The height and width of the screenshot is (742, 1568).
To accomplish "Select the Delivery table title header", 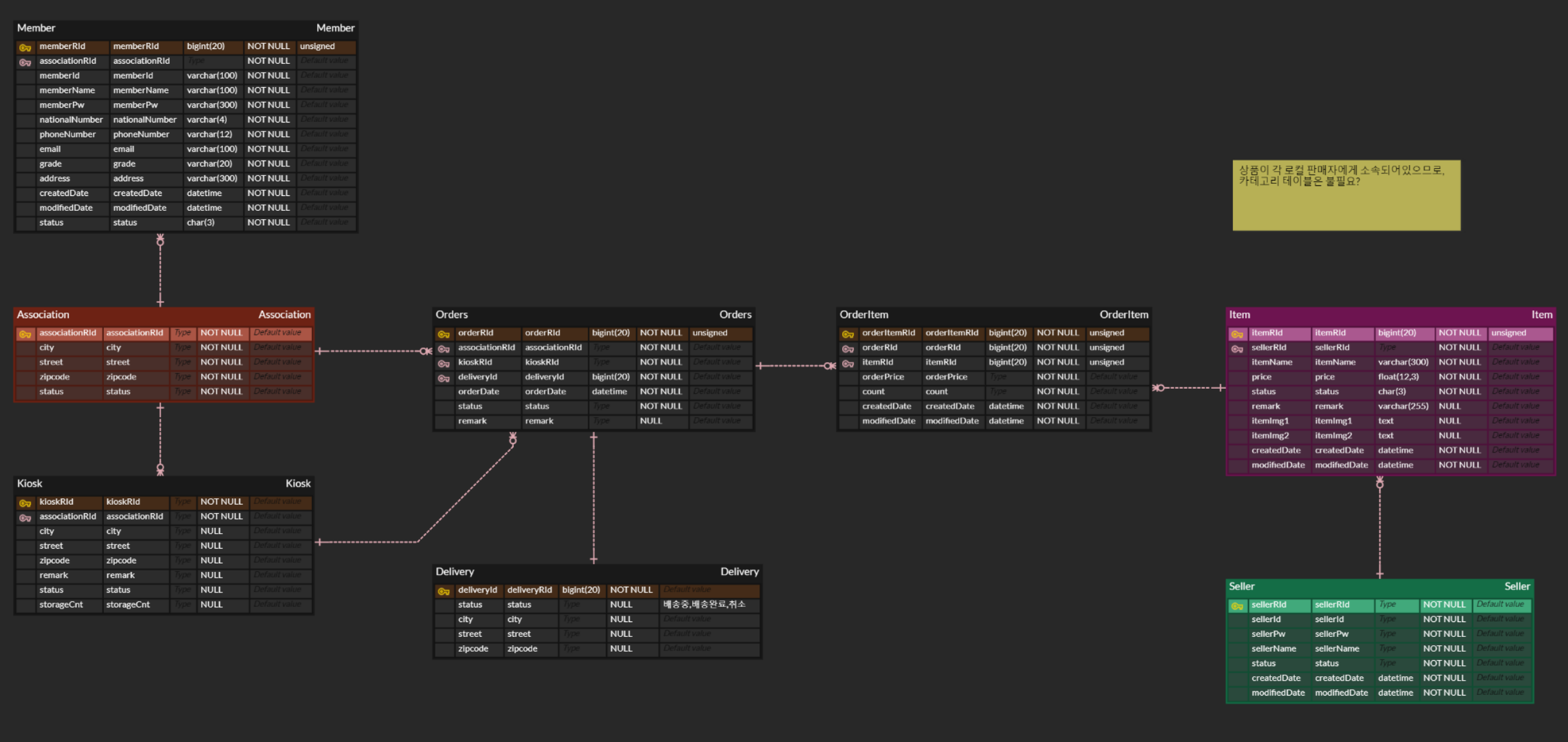I will 597,572.
